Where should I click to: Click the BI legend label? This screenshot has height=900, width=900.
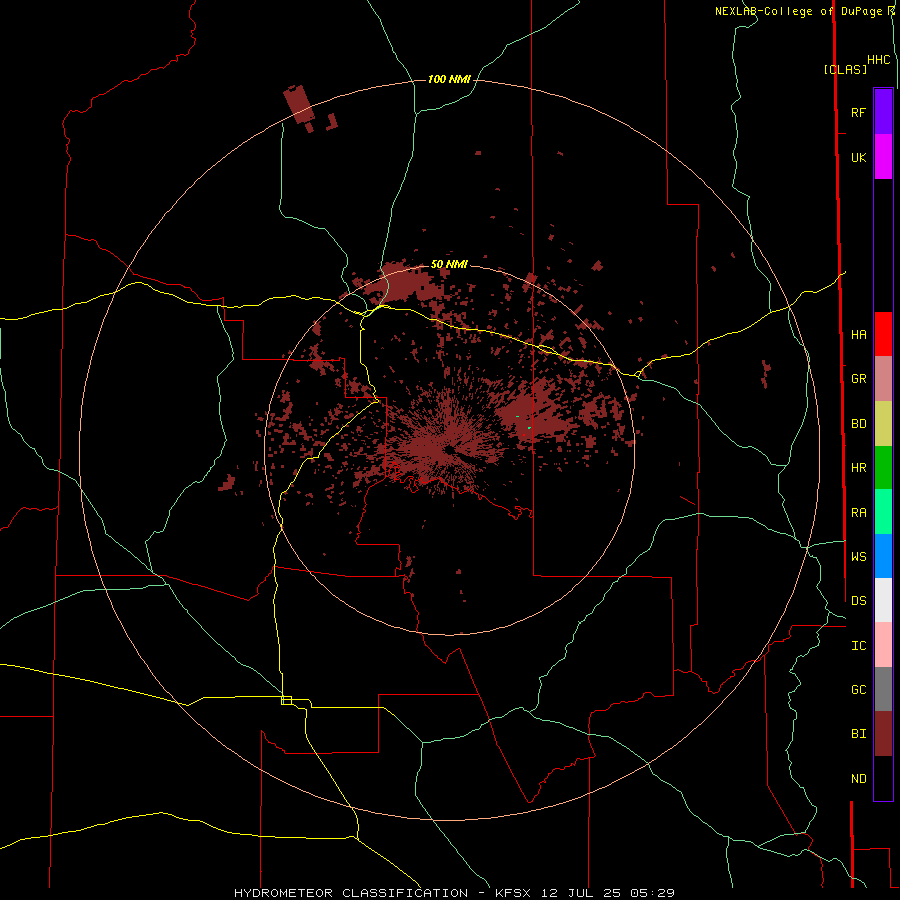click(x=859, y=734)
